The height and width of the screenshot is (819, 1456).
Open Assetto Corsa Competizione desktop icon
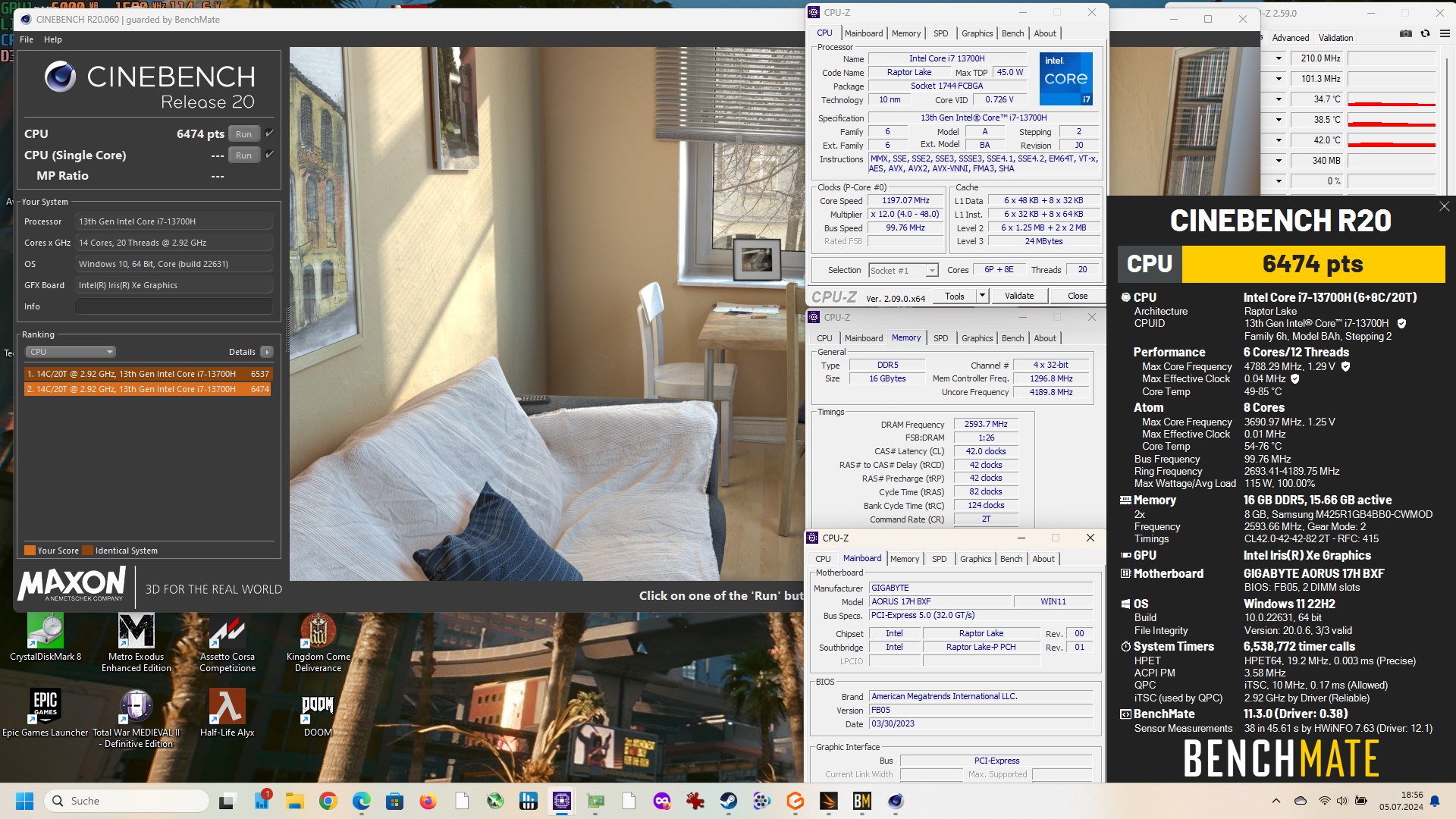point(227,642)
